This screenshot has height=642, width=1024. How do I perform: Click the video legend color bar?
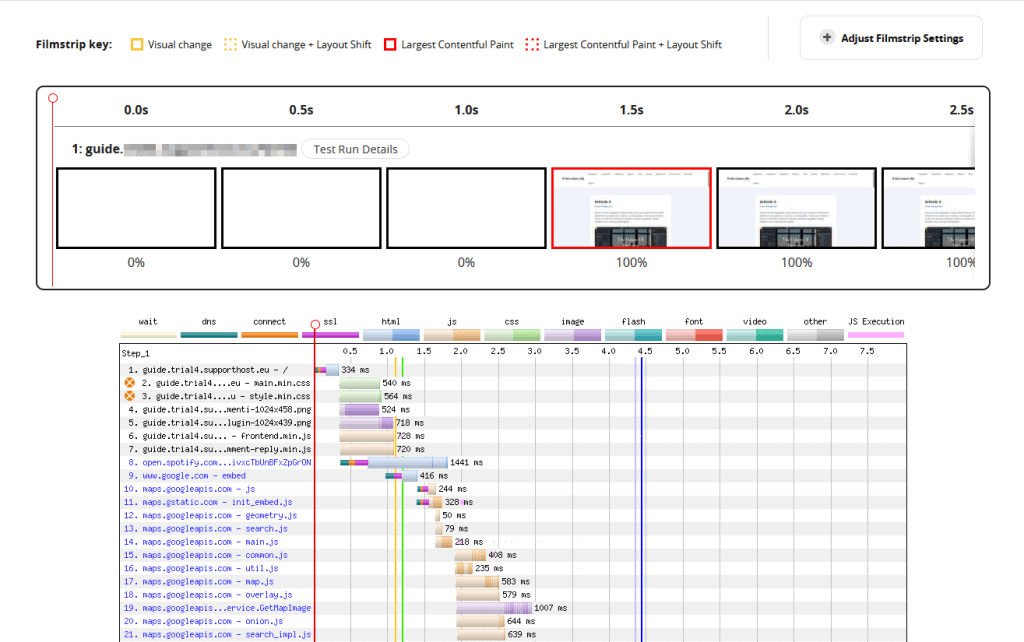755,335
